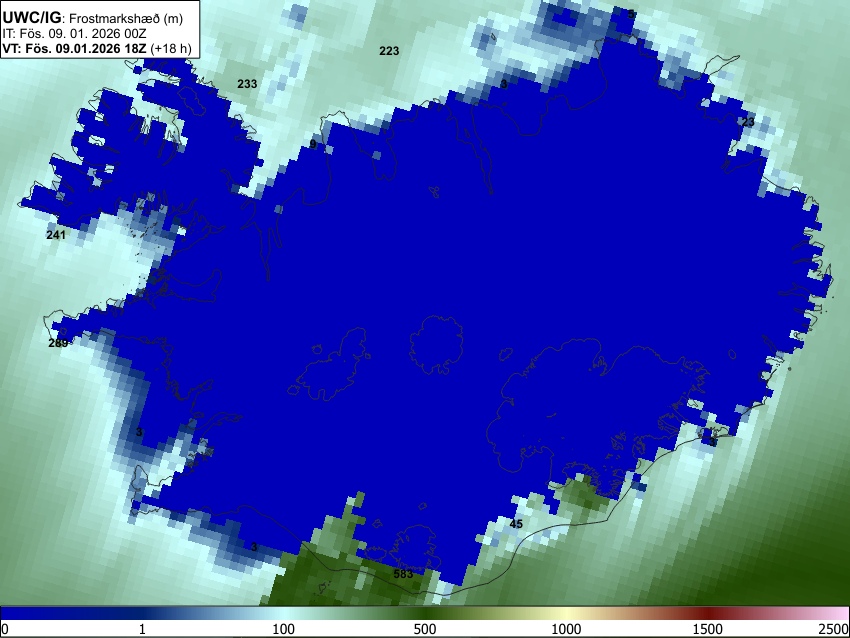The height and width of the screenshot is (638, 850).
Task: Click the map value label '23'
Action: (748, 122)
